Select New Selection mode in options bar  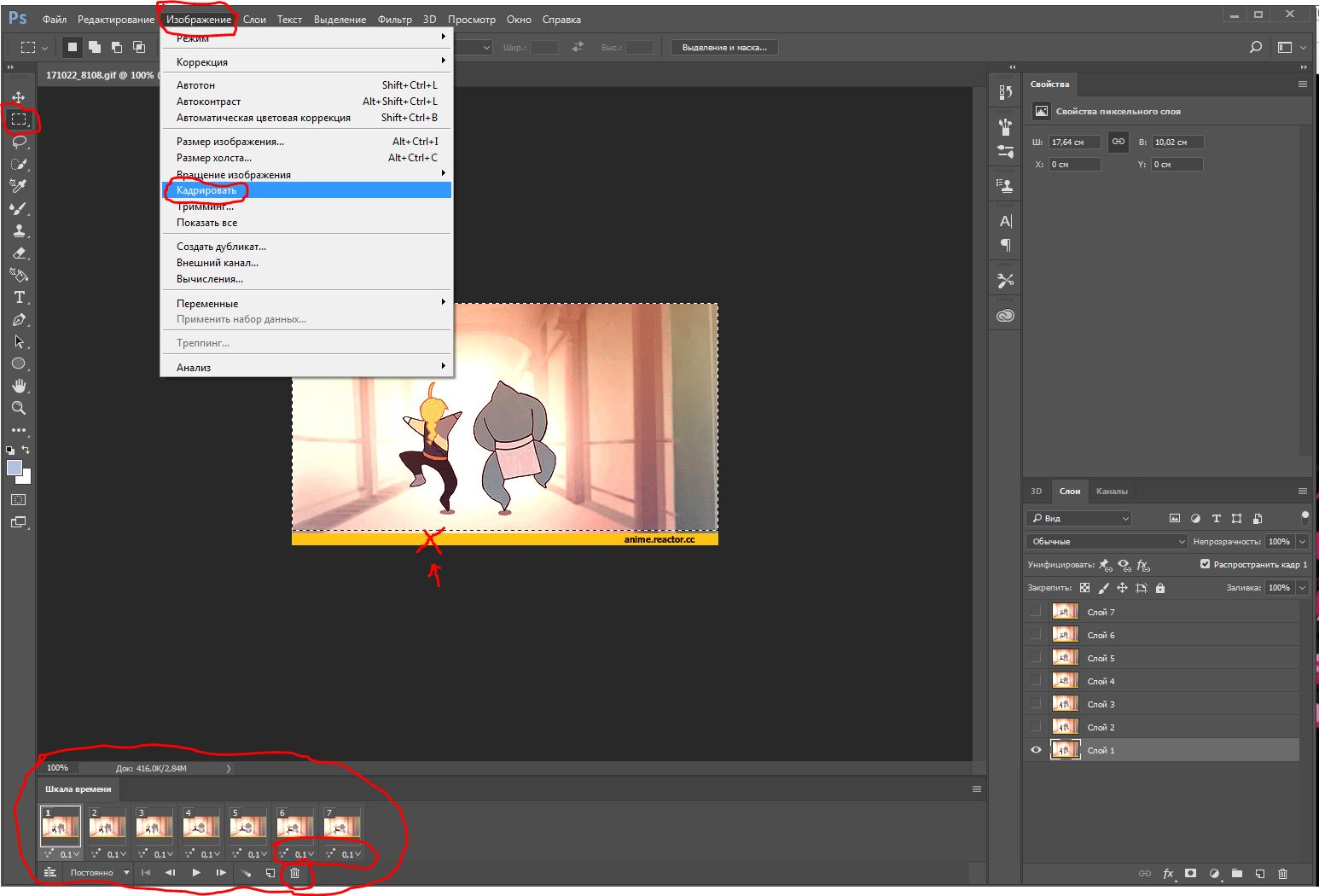point(73,47)
